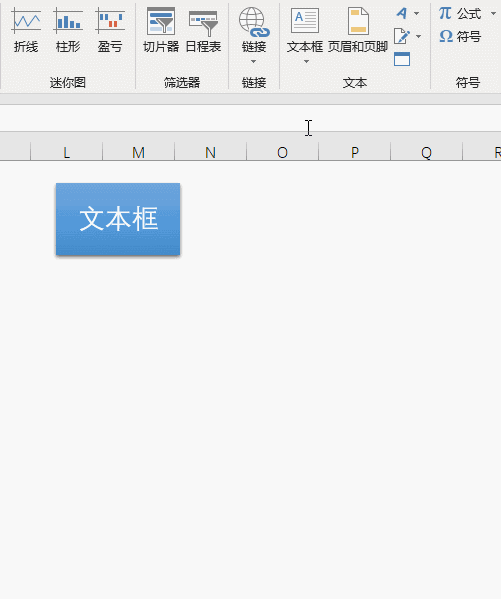
Task: Expand the signature line dropdown arrow
Action: [418, 36]
